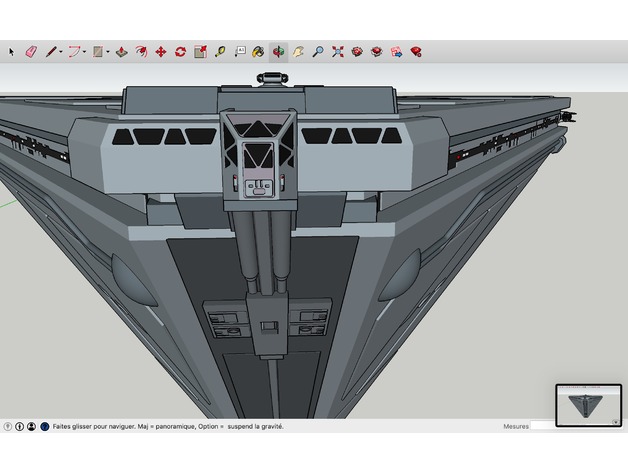Click the geolocation status icon

tap(8, 427)
